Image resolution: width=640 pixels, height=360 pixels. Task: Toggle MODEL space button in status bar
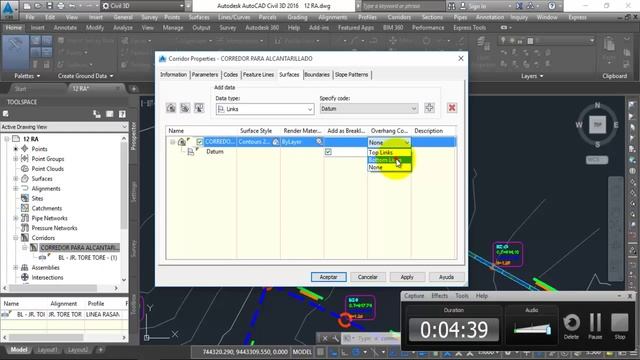tap(302, 351)
